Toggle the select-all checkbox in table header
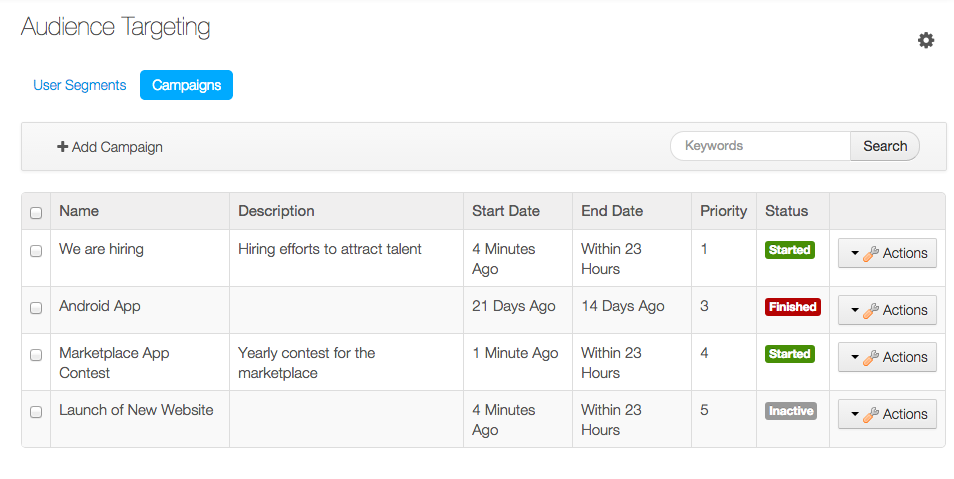 pos(36,212)
